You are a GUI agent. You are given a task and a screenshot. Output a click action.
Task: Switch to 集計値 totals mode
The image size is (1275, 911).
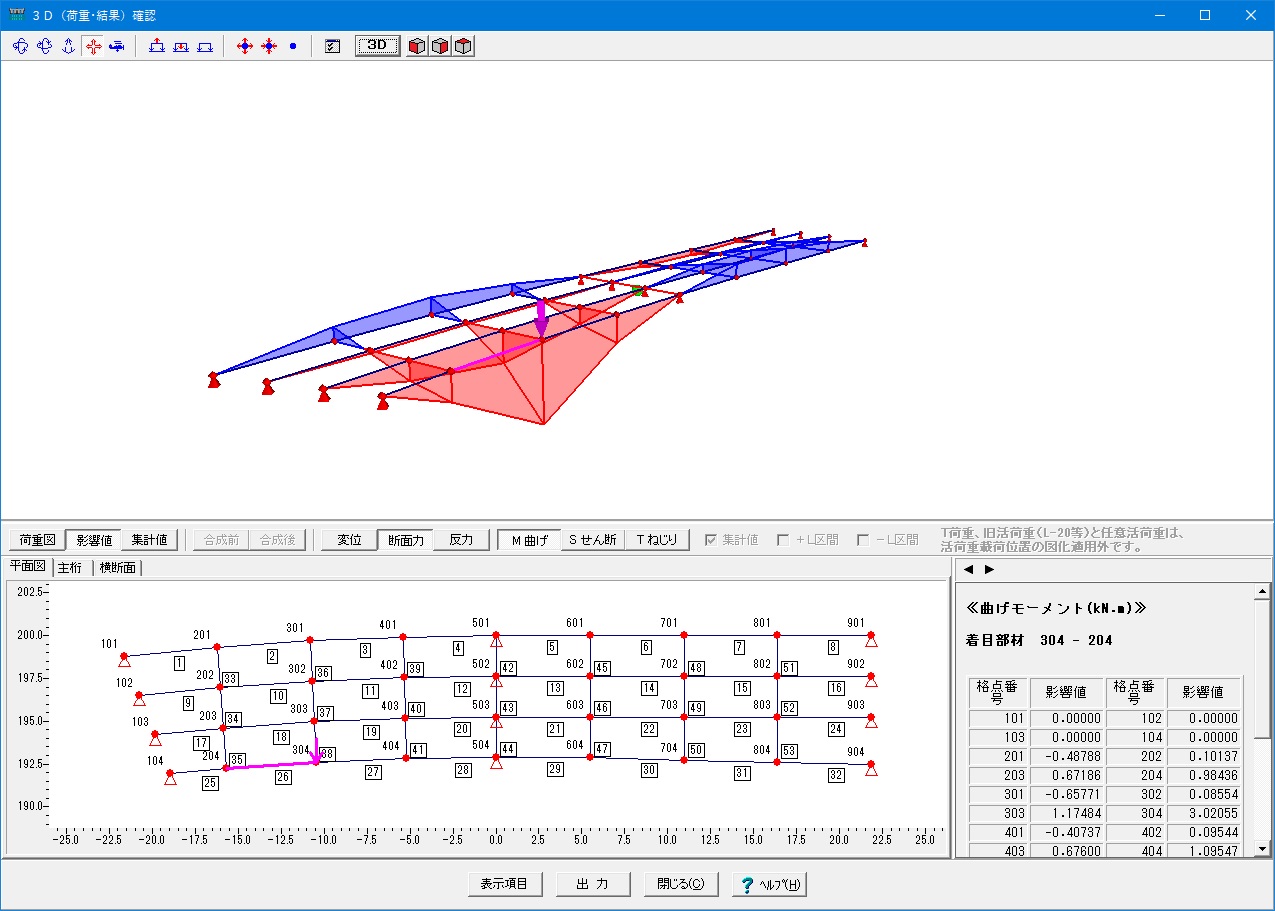tap(150, 540)
